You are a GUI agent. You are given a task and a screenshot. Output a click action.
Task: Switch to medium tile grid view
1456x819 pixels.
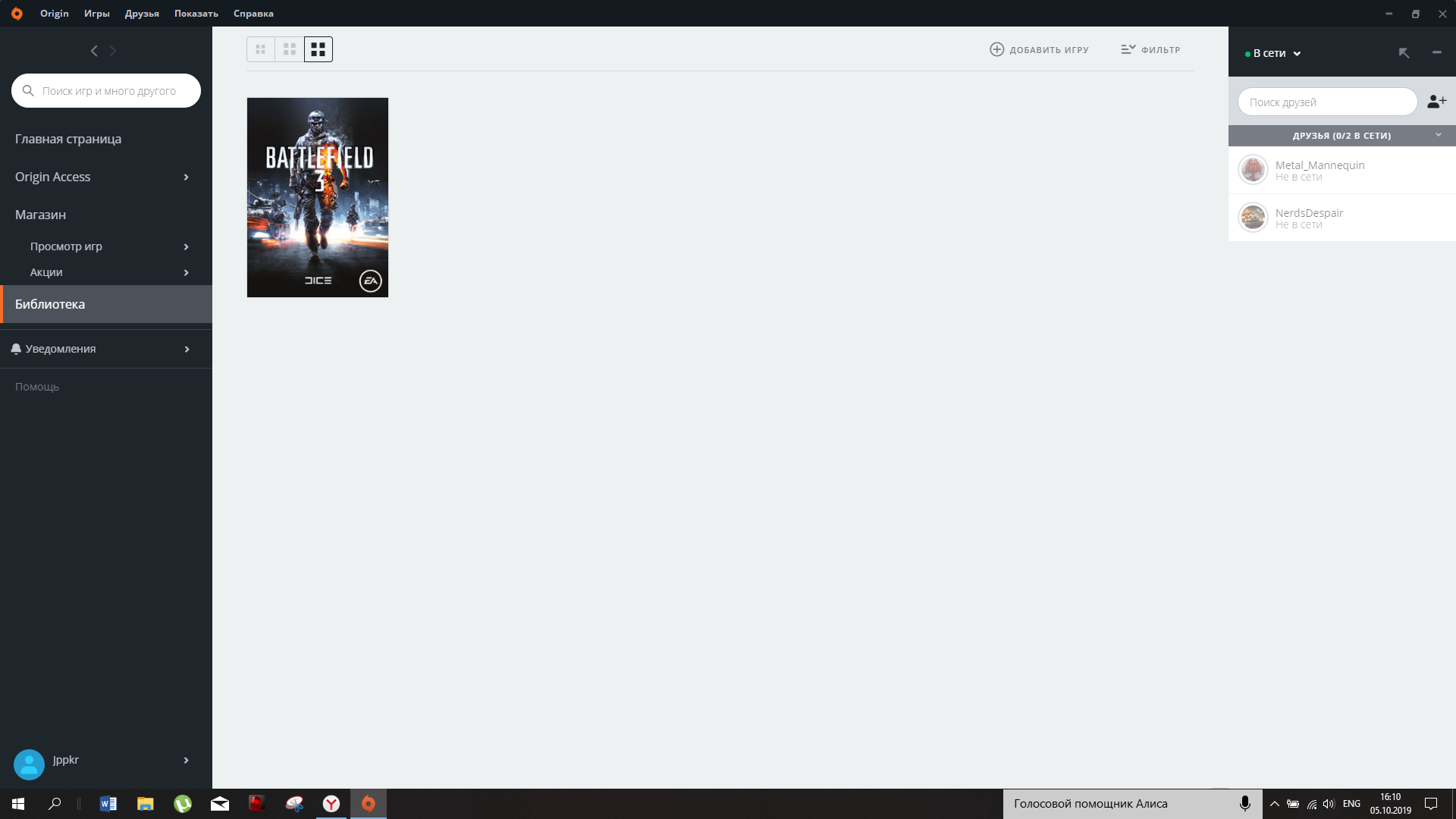tap(290, 49)
